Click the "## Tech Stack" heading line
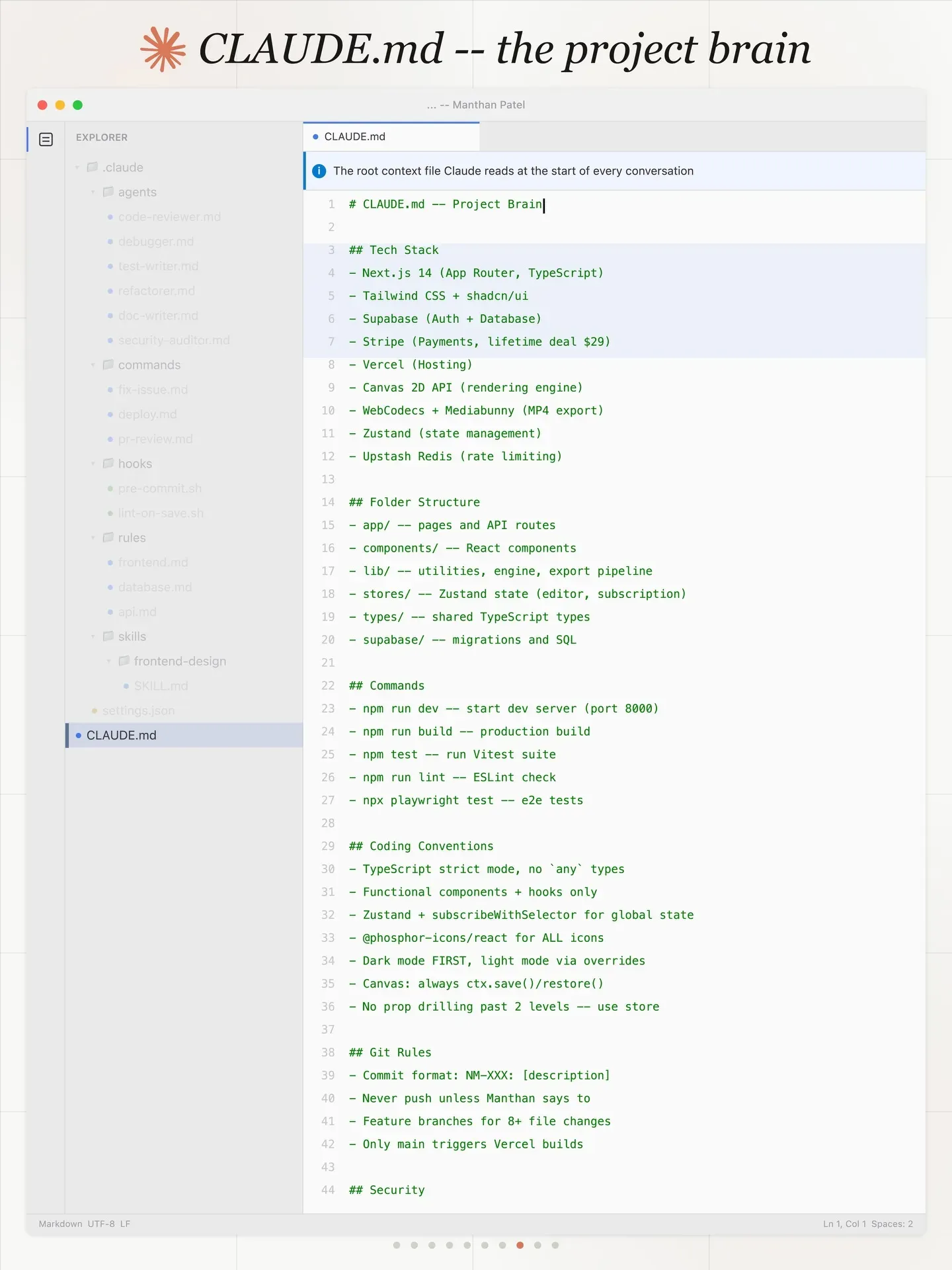 [394, 250]
